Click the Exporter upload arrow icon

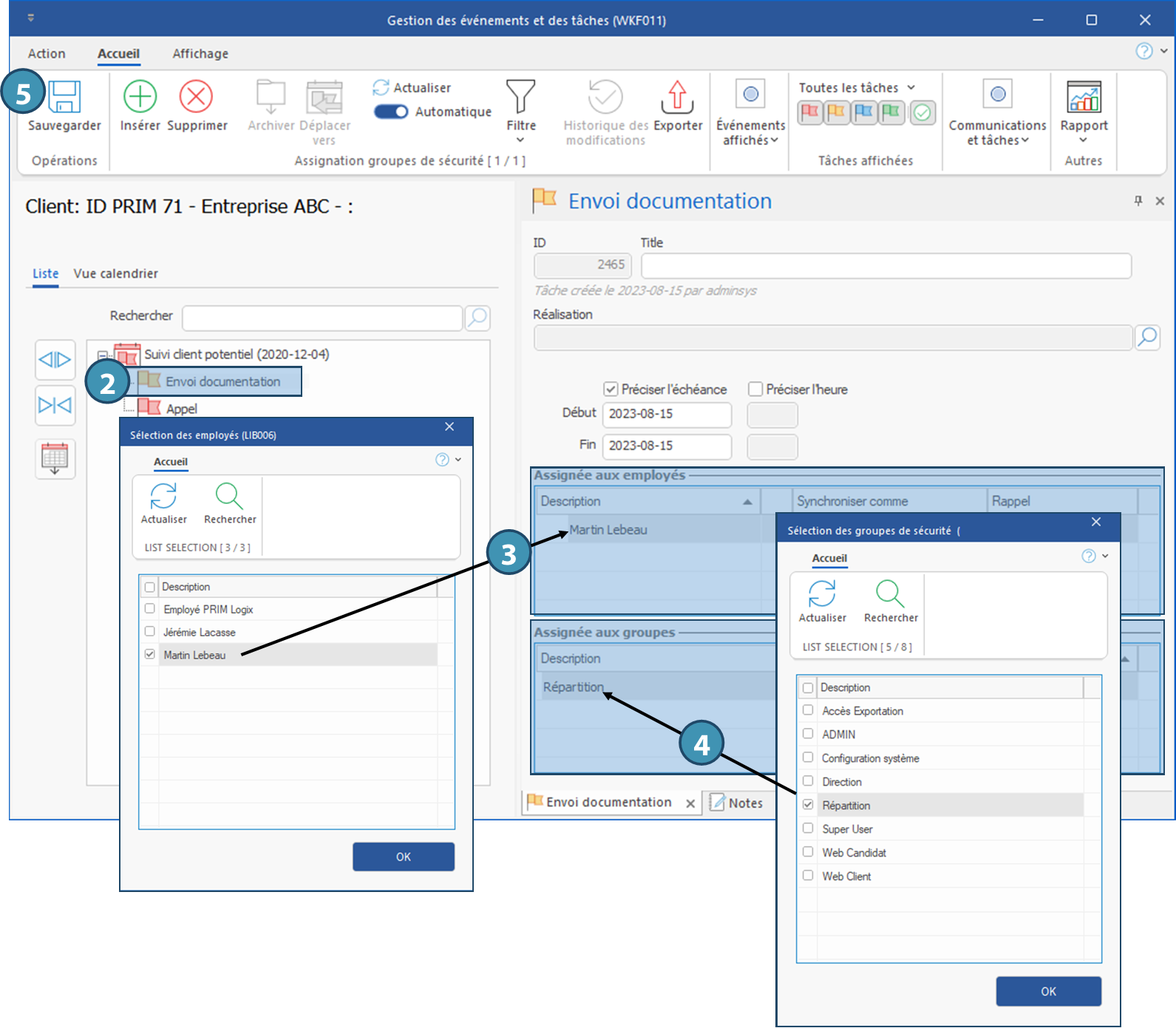click(677, 97)
